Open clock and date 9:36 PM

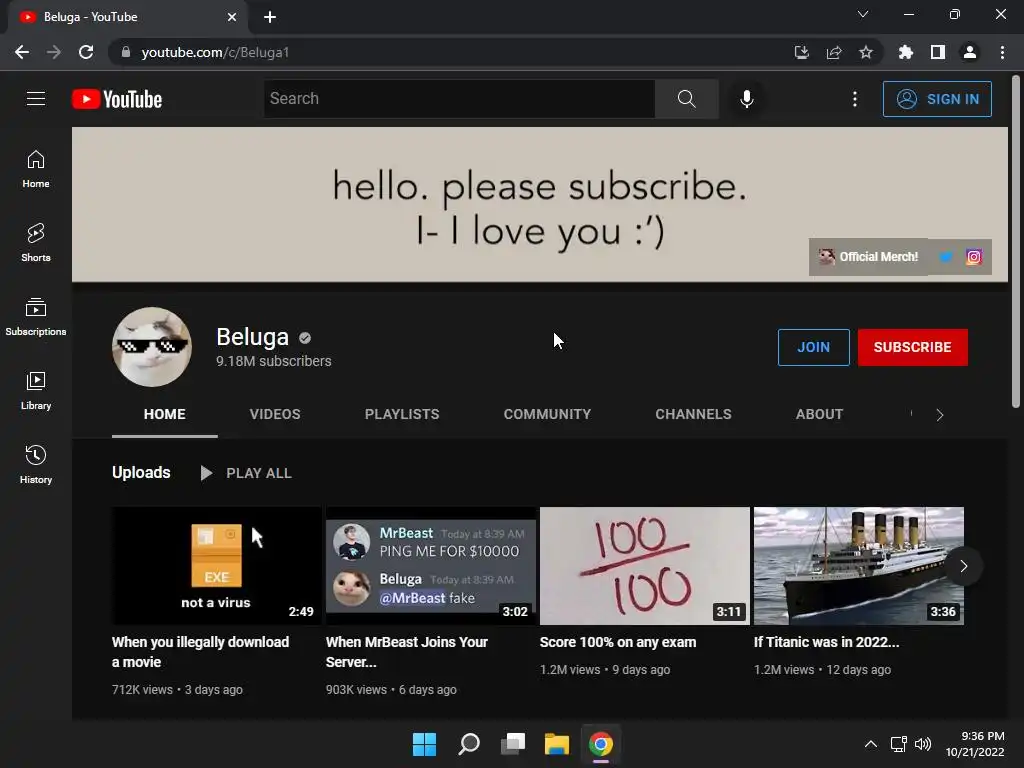point(975,744)
